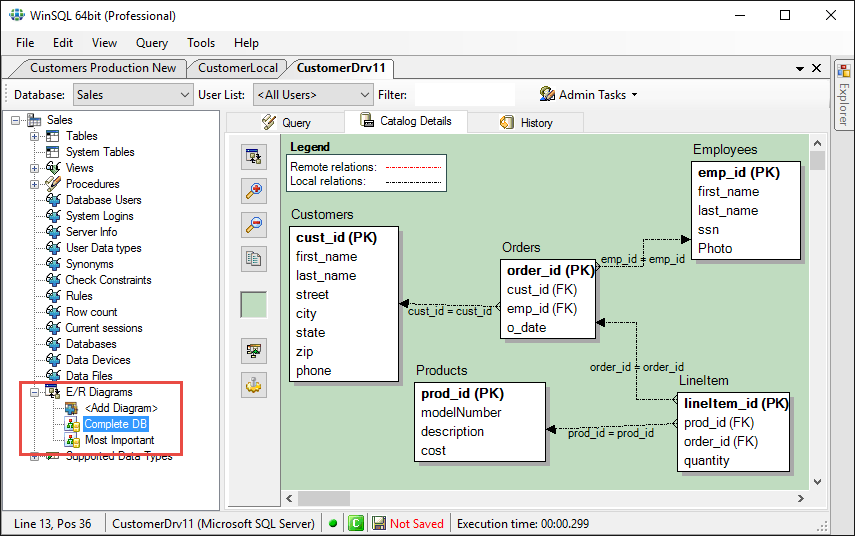Screen dimensions: 855x536
Task: Click the Views tree node icon
Action: pyautogui.click(x=53, y=167)
